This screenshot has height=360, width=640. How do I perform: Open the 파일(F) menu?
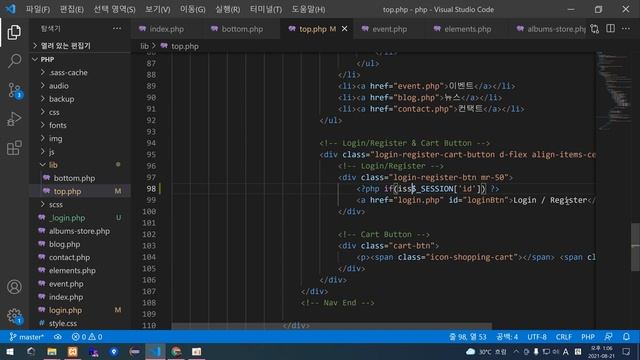tap(38, 9)
